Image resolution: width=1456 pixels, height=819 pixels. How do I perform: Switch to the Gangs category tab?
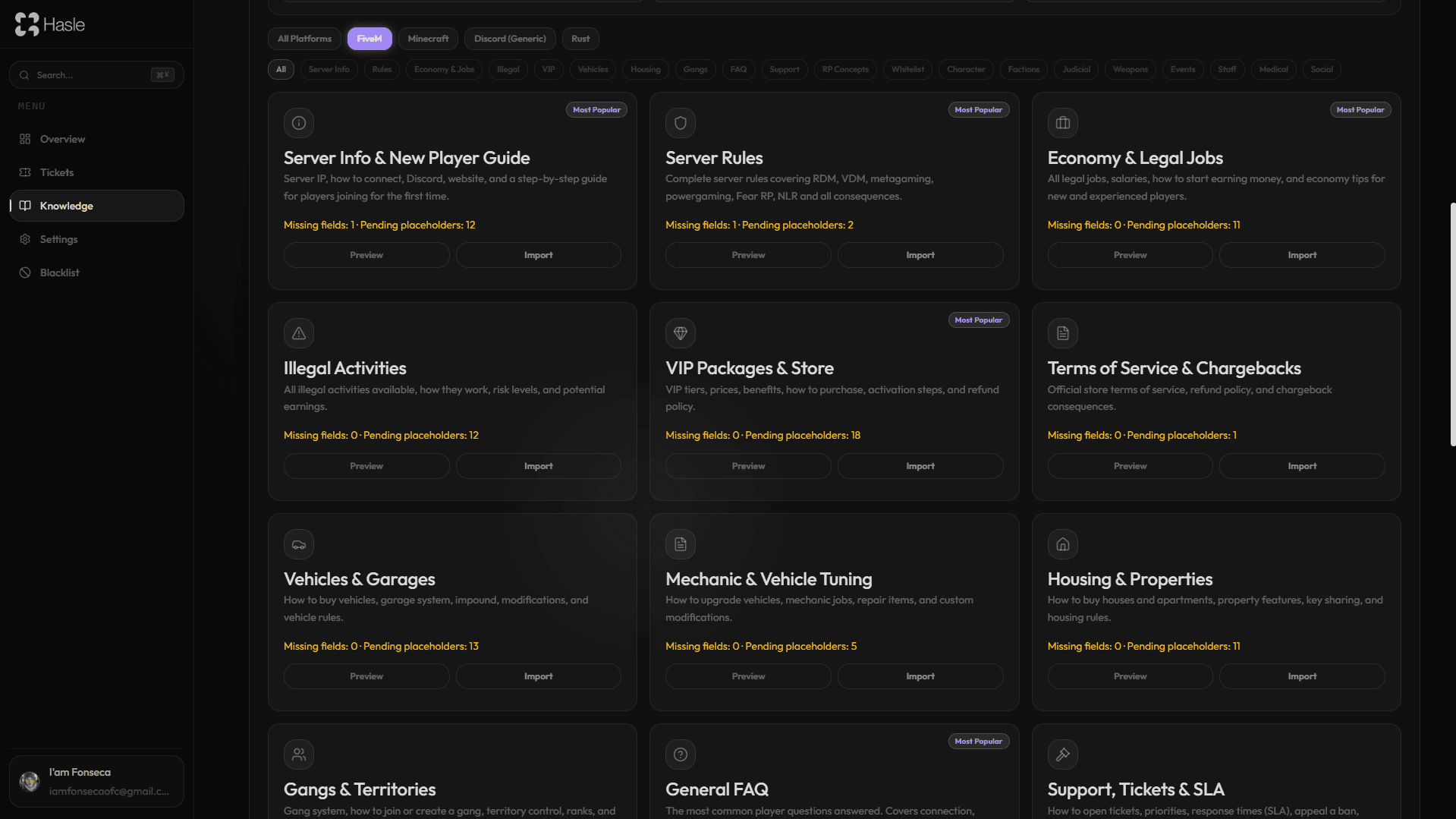click(x=694, y=69)
